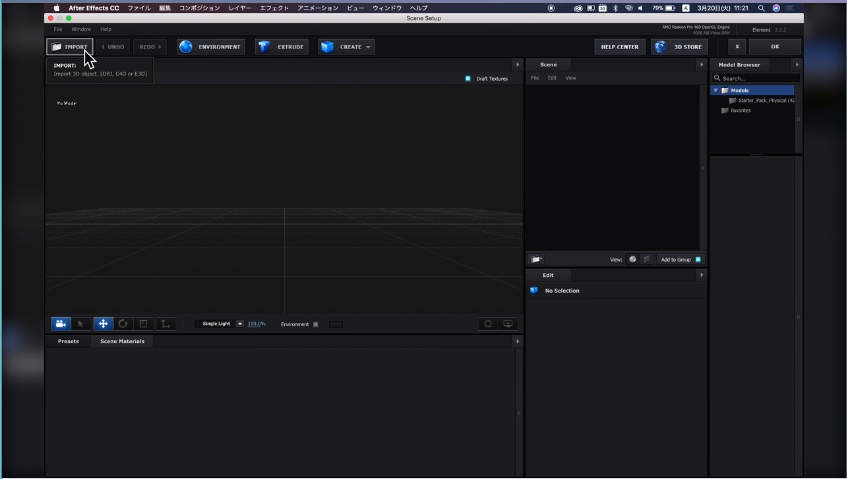The image size is (847, 479).
Task: Toggle the Environment checkbox below viewport
Action: click(316, 324)
